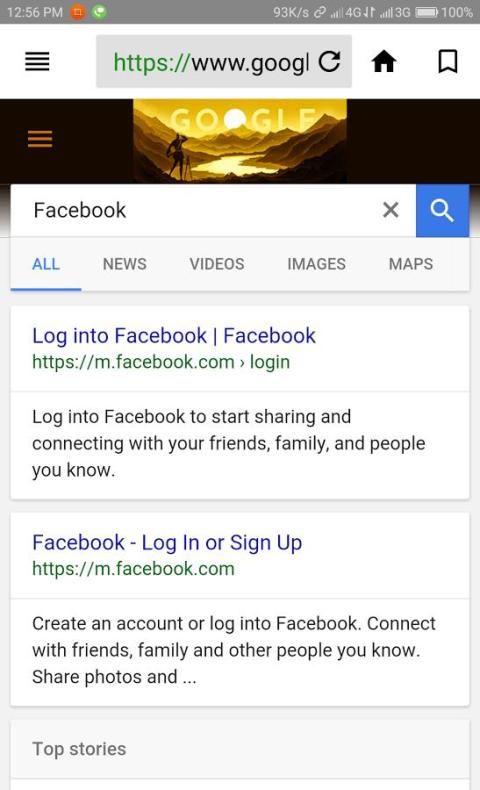
Task: Open Google's orange side menu icon
Action: 40,139
